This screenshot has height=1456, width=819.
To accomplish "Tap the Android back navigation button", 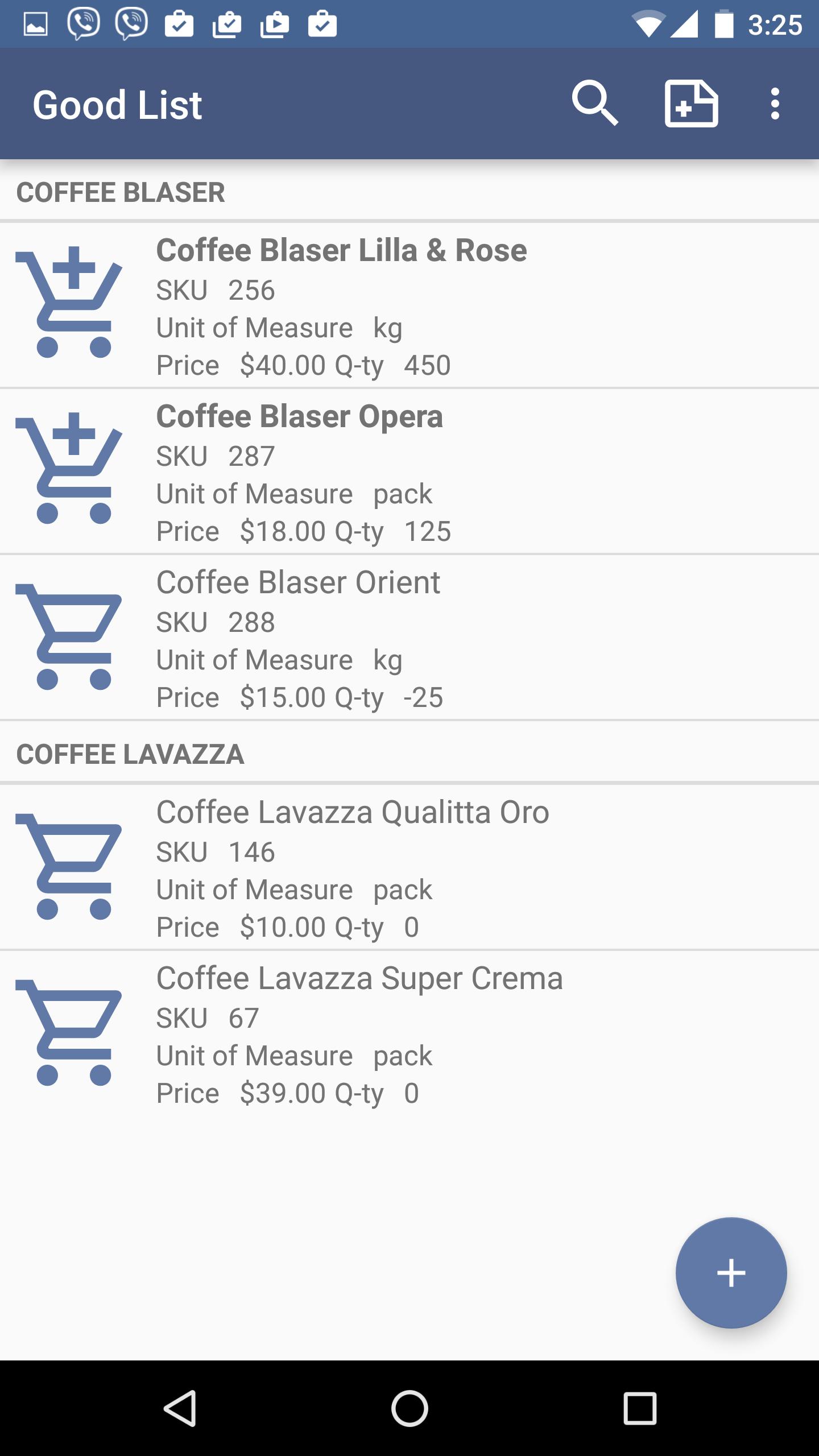I will point(181,1408).
